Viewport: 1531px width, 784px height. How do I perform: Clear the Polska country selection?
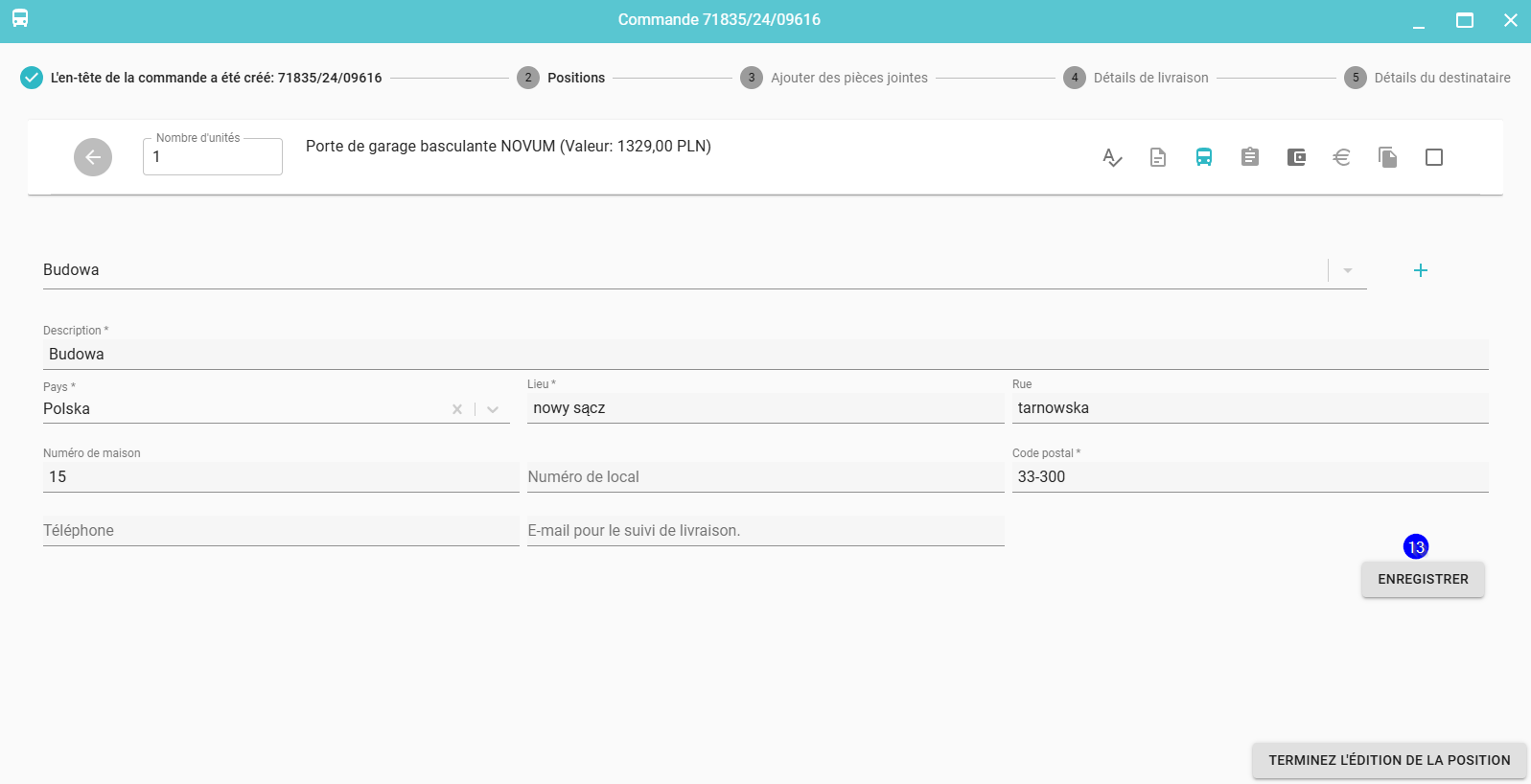point(457,409)
